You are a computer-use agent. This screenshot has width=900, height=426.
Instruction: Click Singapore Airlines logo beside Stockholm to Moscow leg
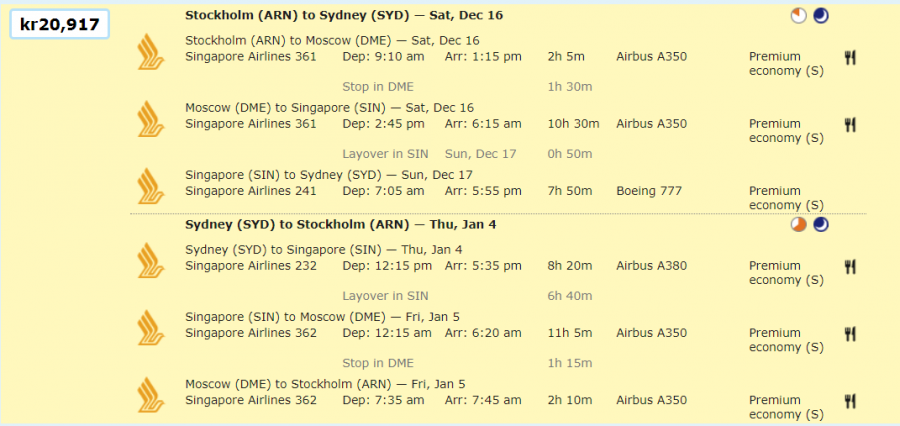pos(151,50)
